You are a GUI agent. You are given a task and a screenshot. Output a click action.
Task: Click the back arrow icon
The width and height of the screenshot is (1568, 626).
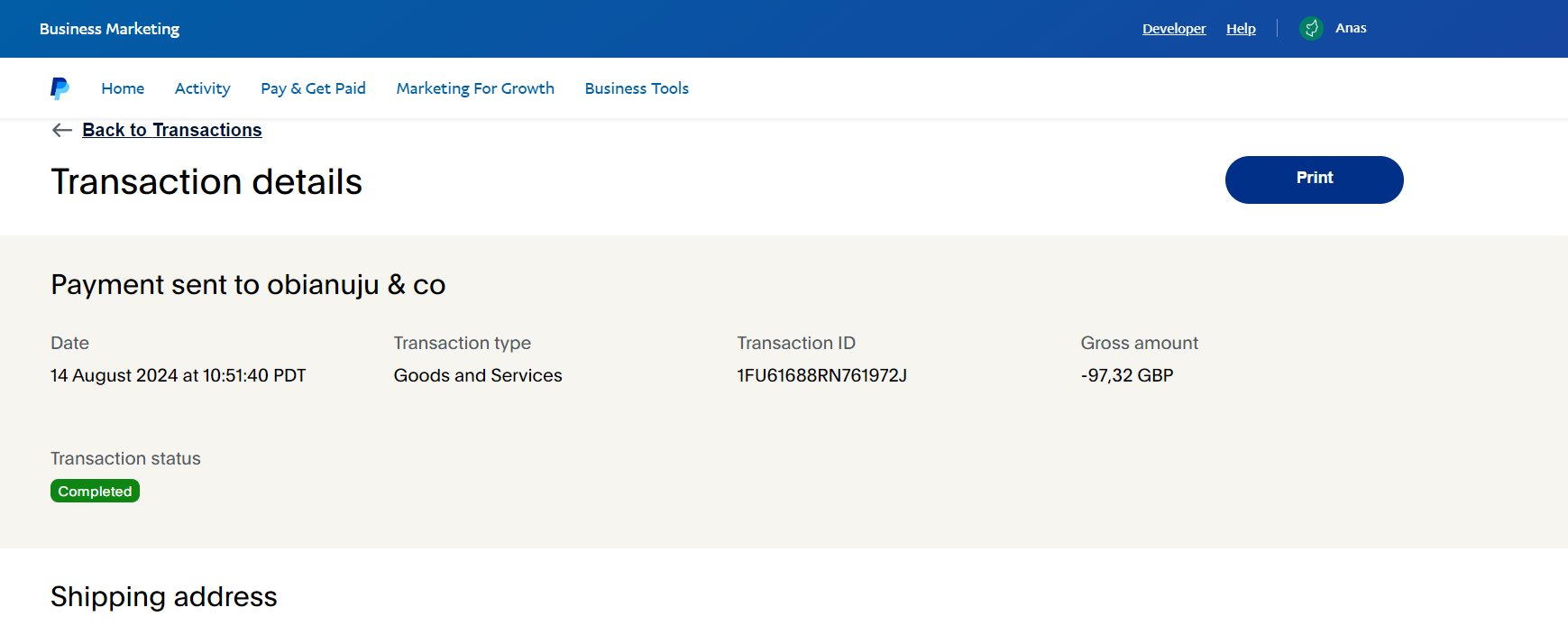point(62,130)
